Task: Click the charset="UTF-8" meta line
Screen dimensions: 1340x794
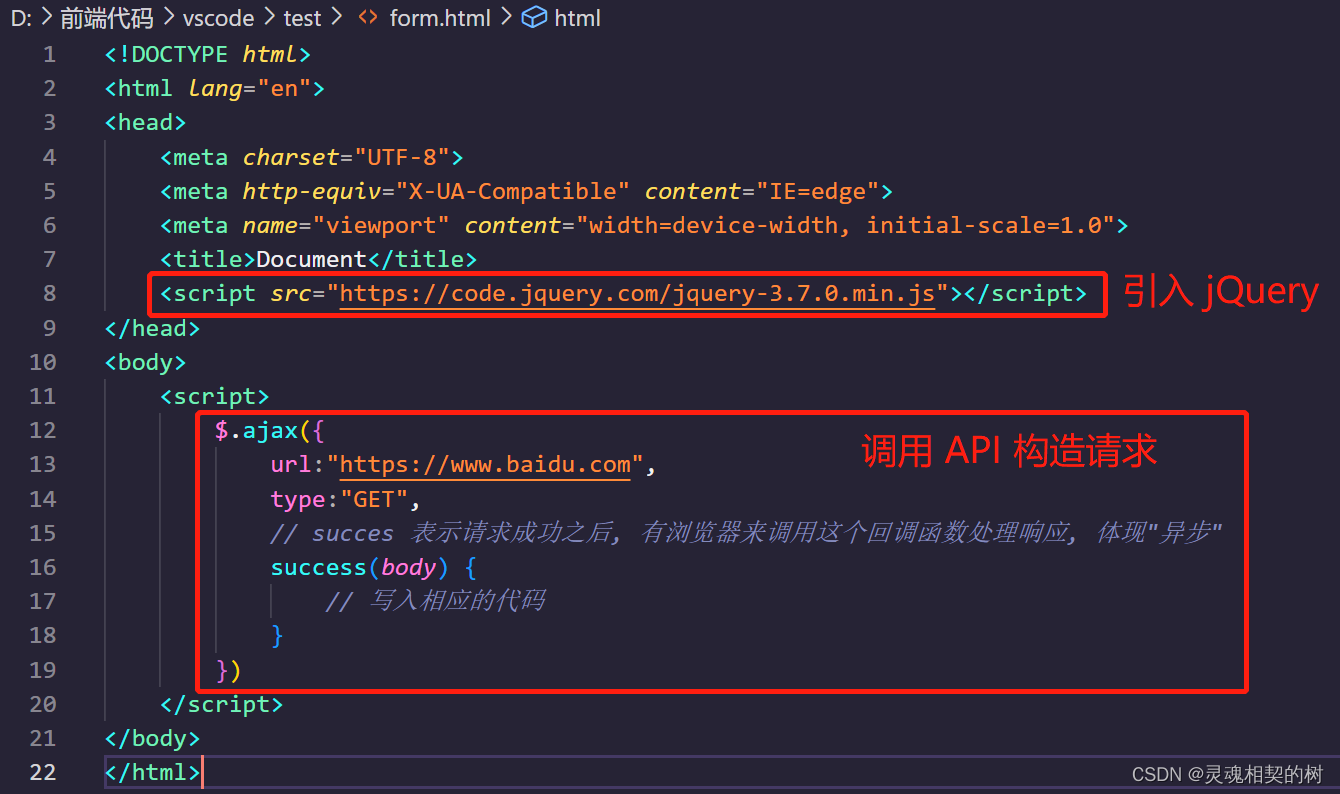Action: tap(312, 157)
